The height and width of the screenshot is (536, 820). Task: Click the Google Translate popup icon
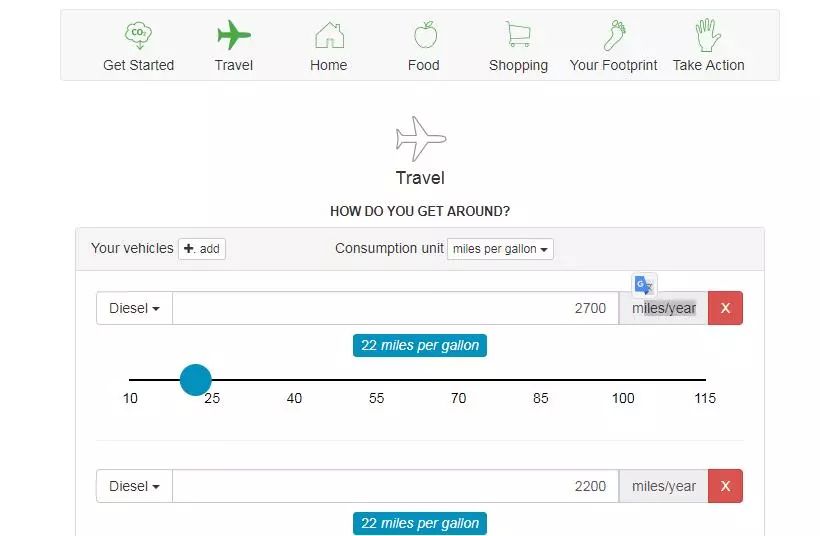tap(644, 285)
